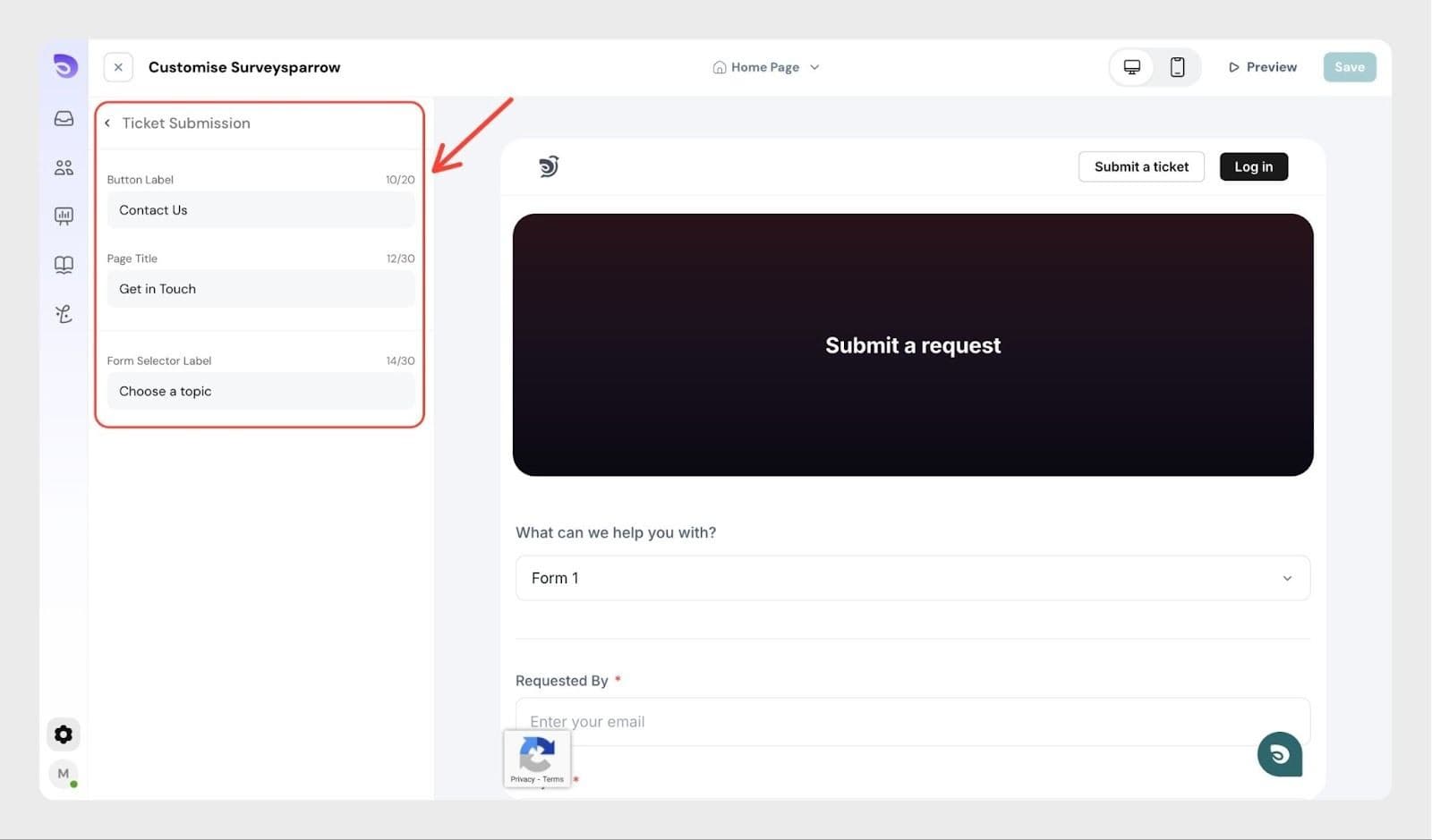
Task: Switch to desktop preview mode
Action: point(1132,67)
